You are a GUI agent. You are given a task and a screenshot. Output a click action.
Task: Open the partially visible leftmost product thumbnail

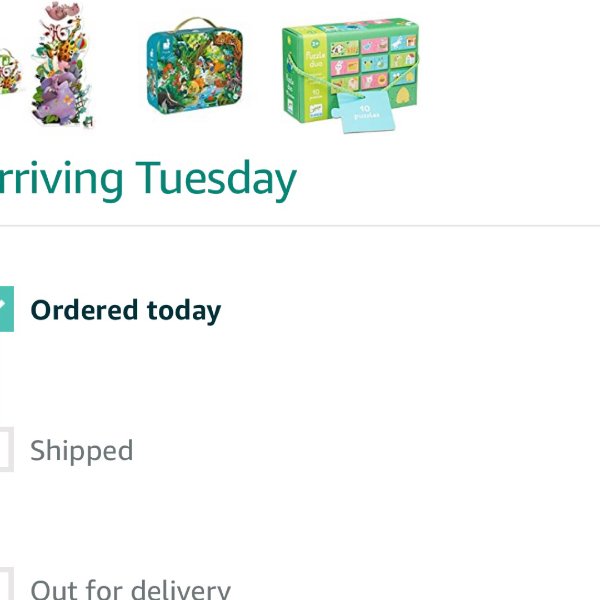10,72
